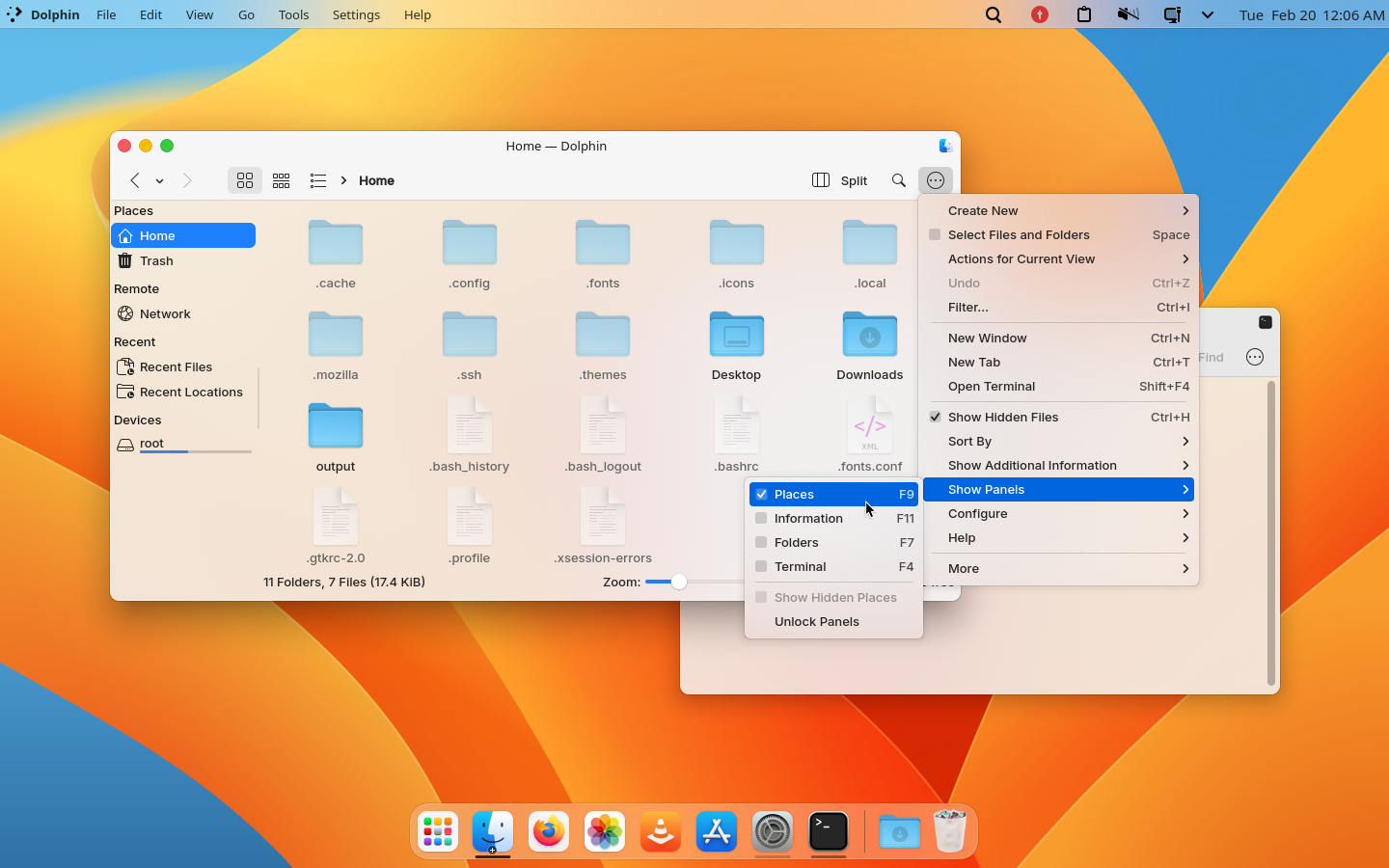1389x868 pixels.
Task: Switch to Icons view mode
Action: point(245,180)
